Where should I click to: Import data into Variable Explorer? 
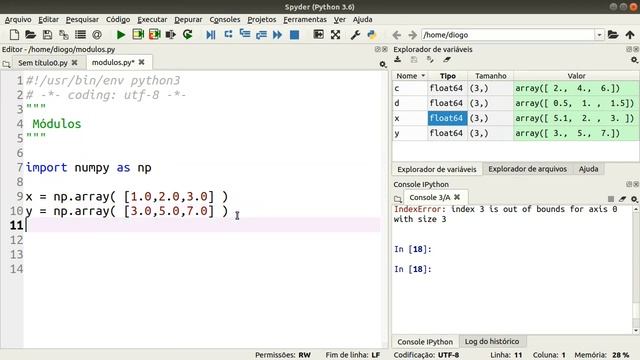click(398, 60)
